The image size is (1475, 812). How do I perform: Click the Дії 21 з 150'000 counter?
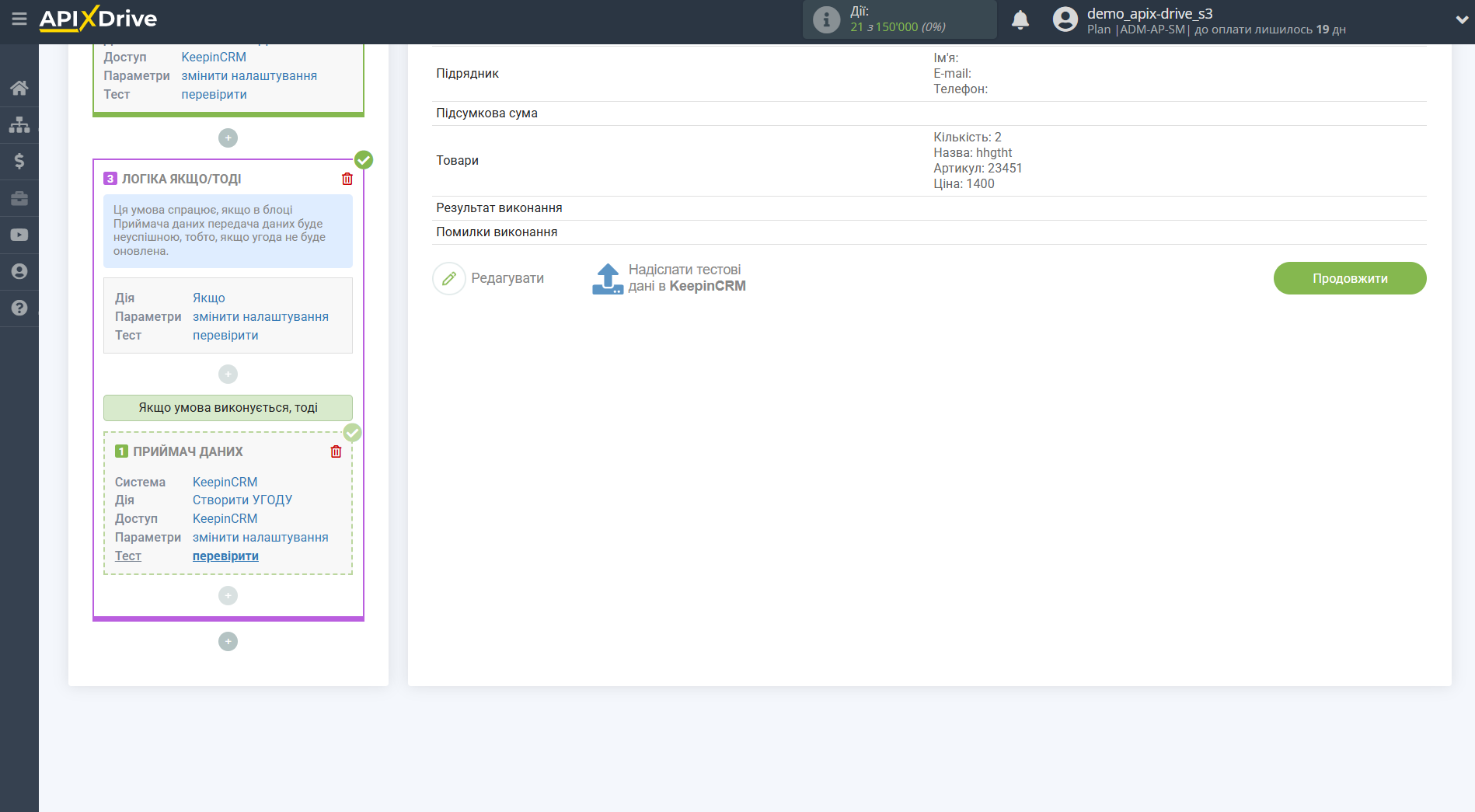click(898, 19)
